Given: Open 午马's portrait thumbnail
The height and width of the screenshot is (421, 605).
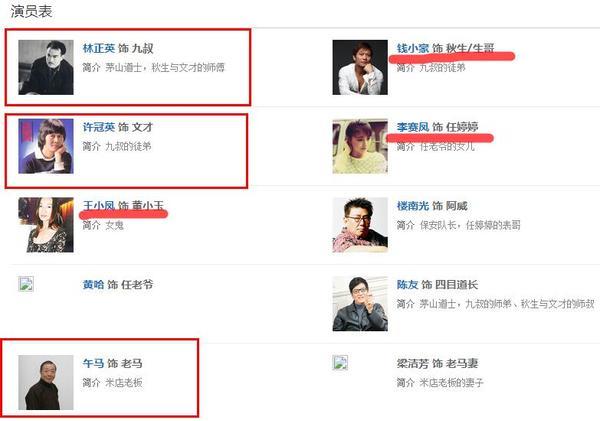Looking at the screenshot, I should pos(46,382).
